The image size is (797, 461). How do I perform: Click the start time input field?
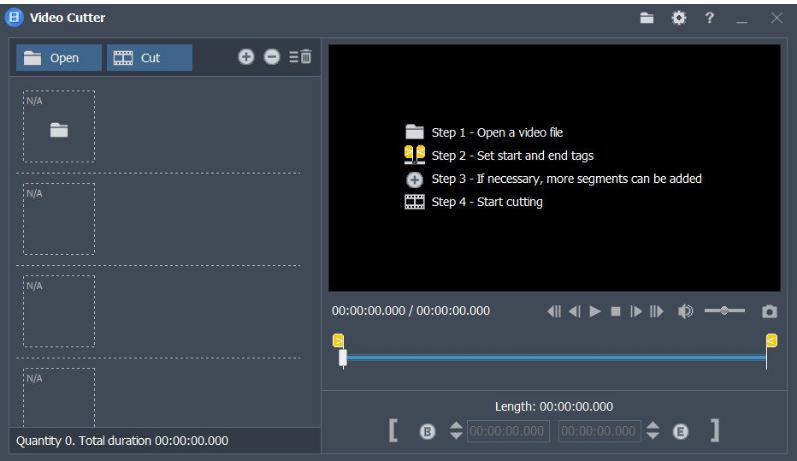click(x=508, y=431)
